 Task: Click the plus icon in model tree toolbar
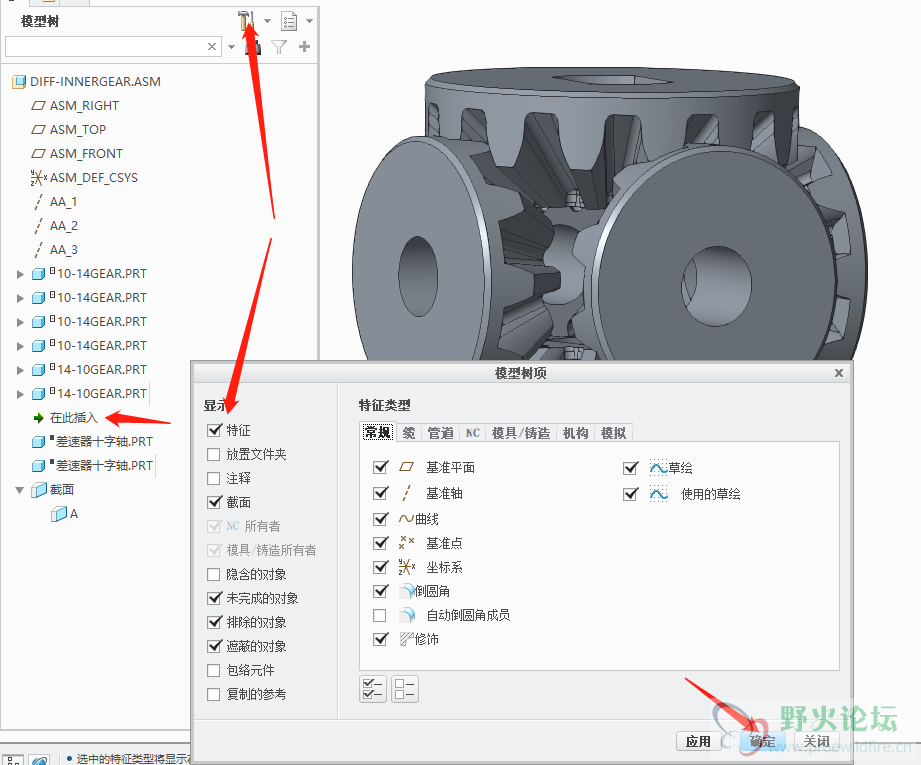point(304,46)
